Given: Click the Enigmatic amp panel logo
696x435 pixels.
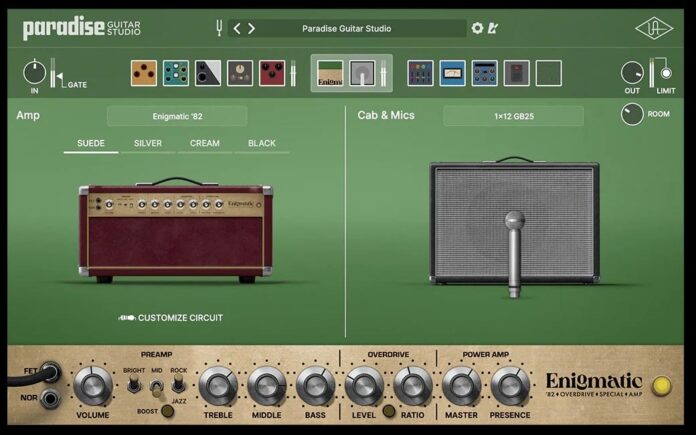Looking at the screenshot, I should click(594, 384).
